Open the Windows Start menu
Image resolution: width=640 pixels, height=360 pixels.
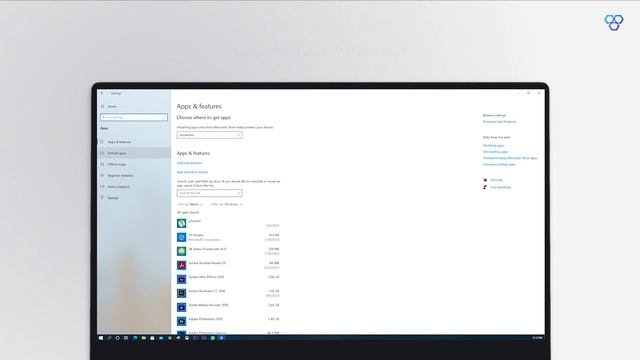click(101, 338)
